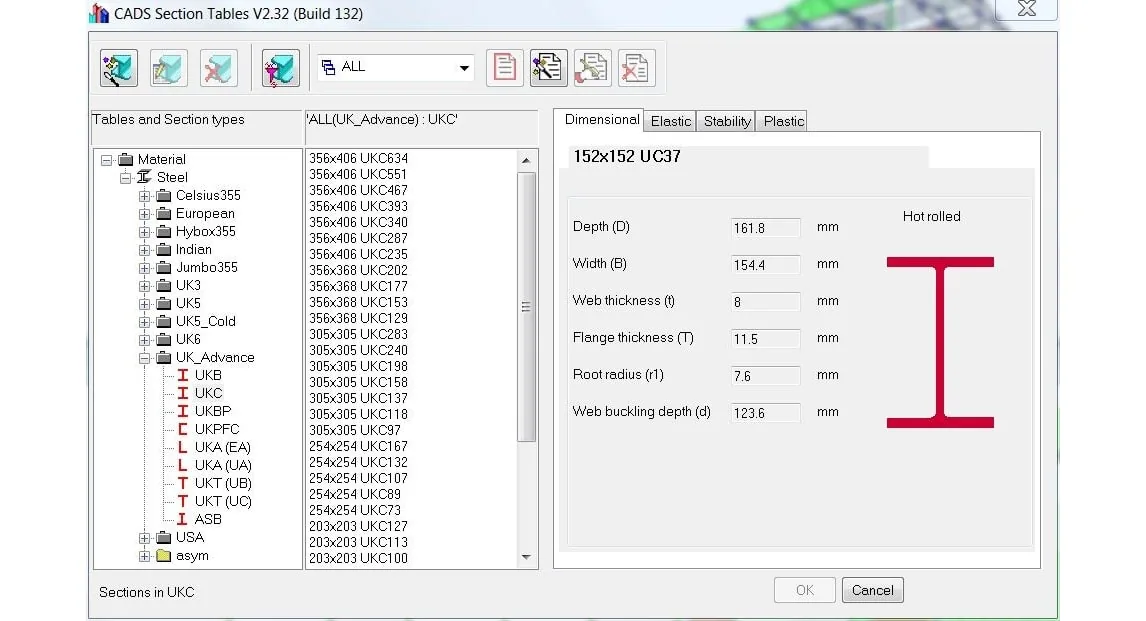This screenshot has width=1146, height=621.
Task: Click the first add-section toolbar icon
Action: click(118, 69)
